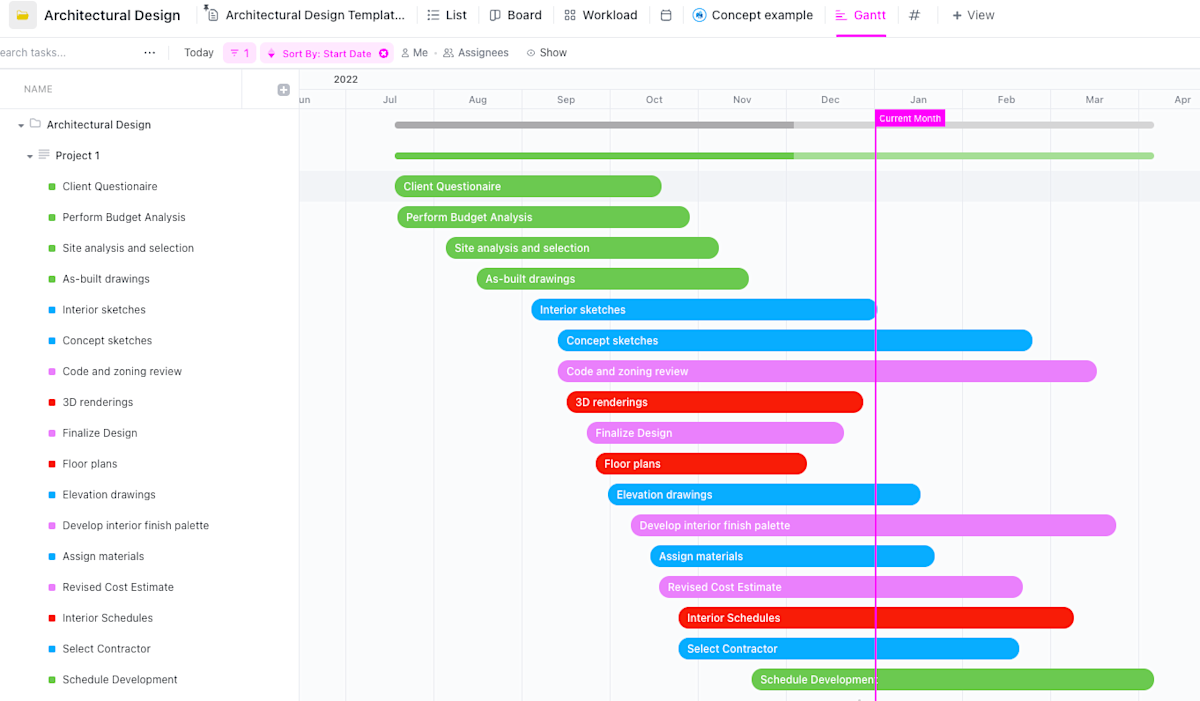Click the Today button
This screenshot has width=1200, height=701.
pyautogui.click(x=198, y=52)
